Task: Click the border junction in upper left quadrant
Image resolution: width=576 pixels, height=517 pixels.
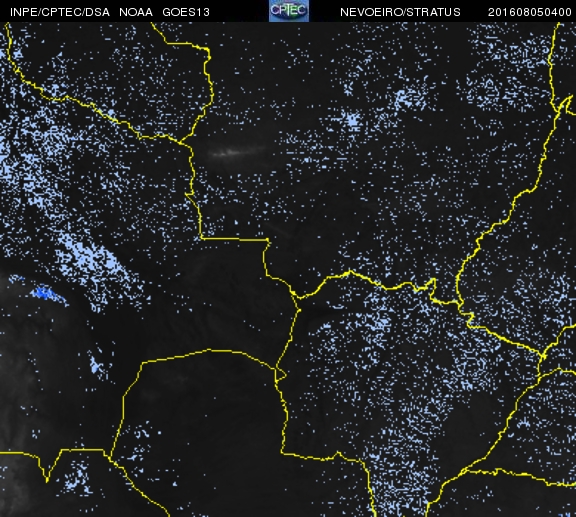Action: point(180,142)
